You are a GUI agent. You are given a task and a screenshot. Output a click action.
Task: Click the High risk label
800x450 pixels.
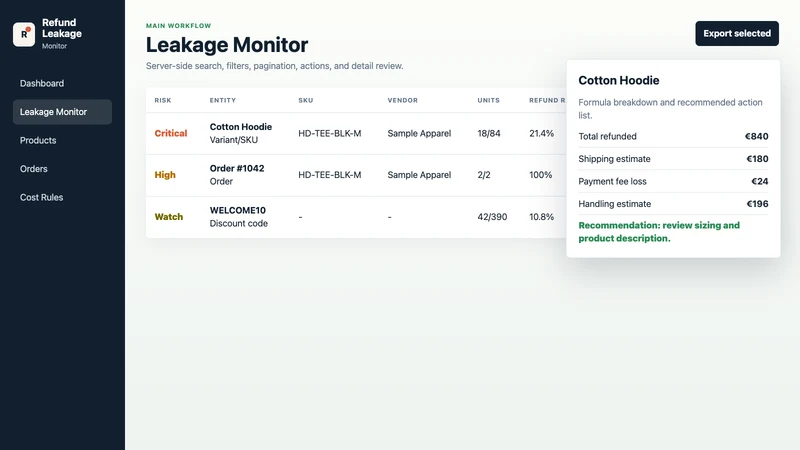pyautogui.click(x=165, y=174)
